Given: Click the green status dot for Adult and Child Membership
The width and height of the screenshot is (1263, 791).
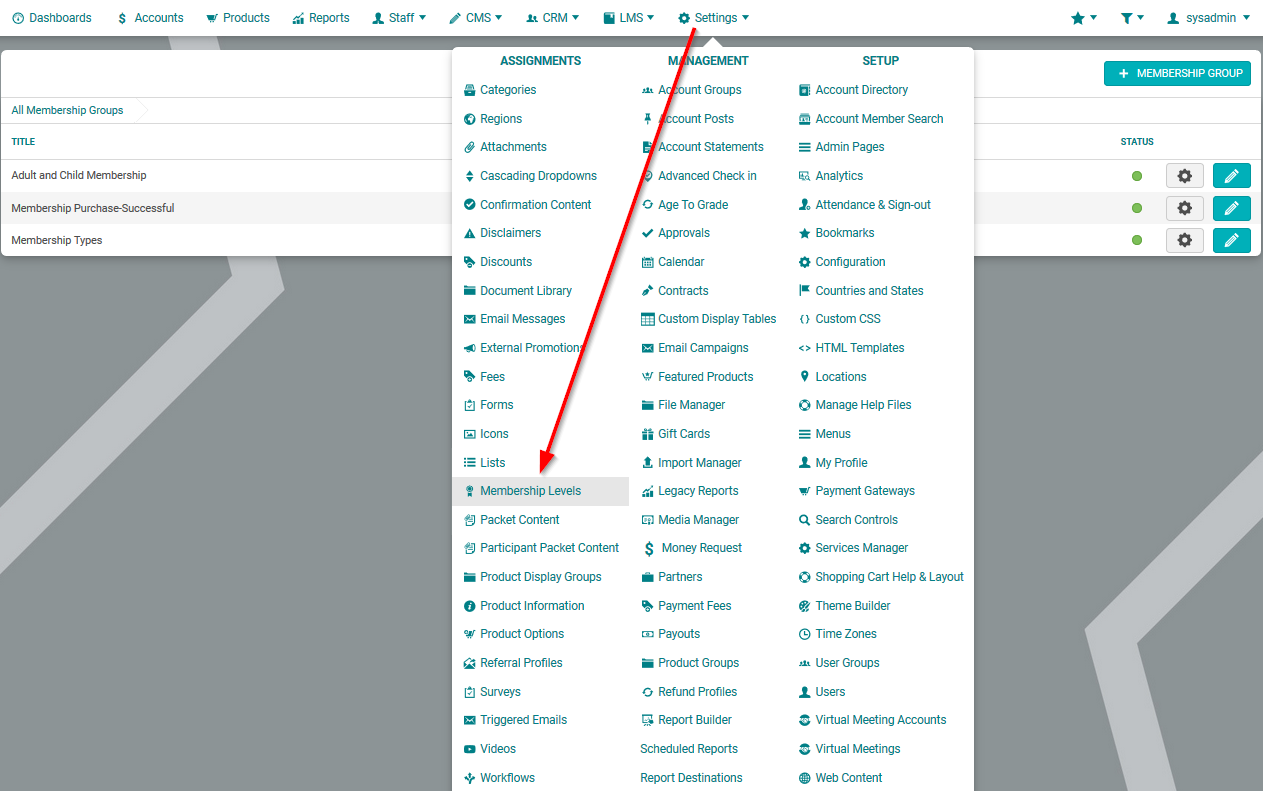Looking at the screenshot, I should pyautogui.click(x=1137, y=176).
